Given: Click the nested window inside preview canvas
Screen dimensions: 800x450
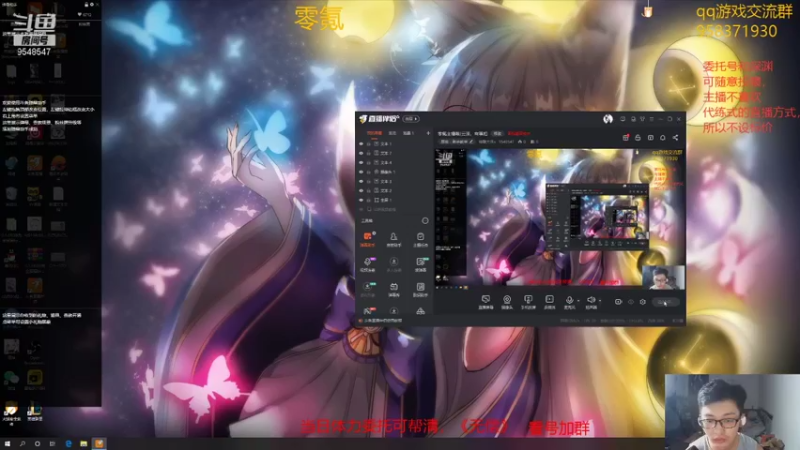Looking at the screenshot, I should click(597, 216).
